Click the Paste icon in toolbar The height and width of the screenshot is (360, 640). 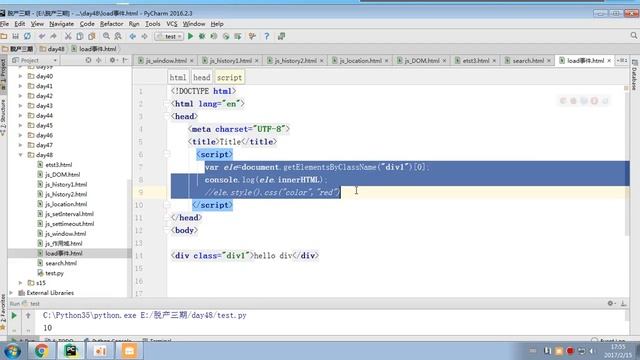(x=92, y=36)
